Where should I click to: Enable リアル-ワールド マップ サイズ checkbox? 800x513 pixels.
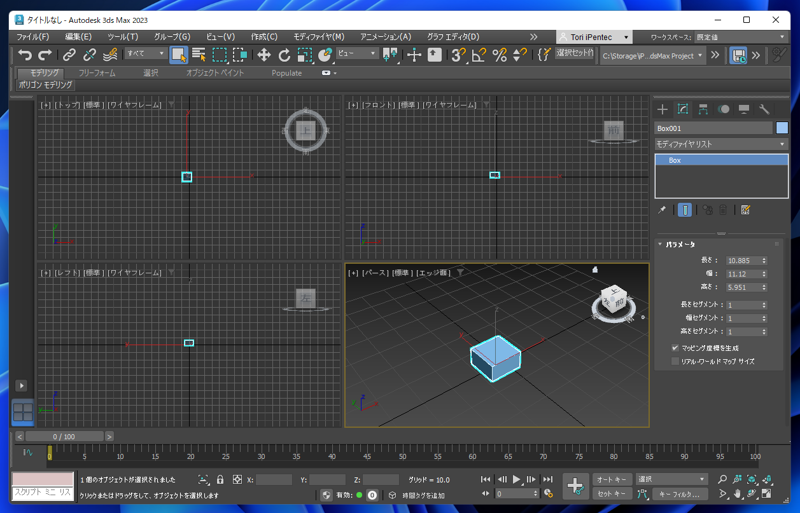[x=675, y=361]
